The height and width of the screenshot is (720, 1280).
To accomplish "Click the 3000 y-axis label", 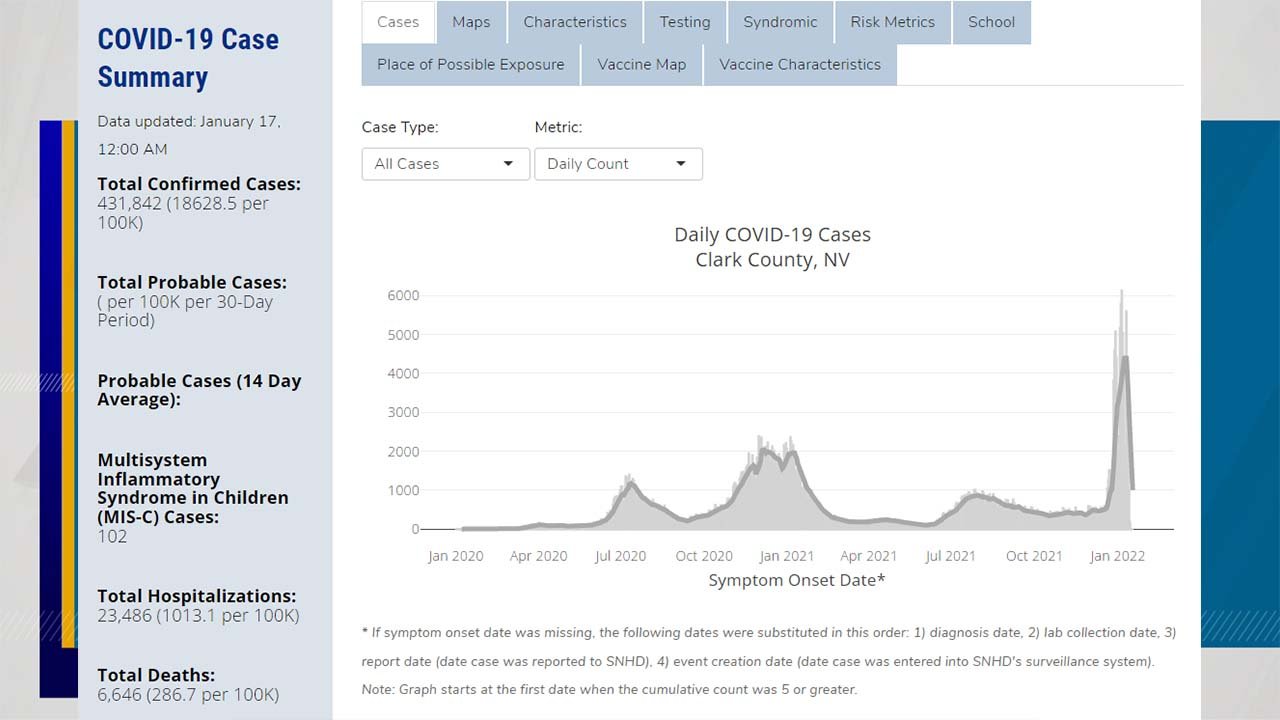I will pos(403,412).
